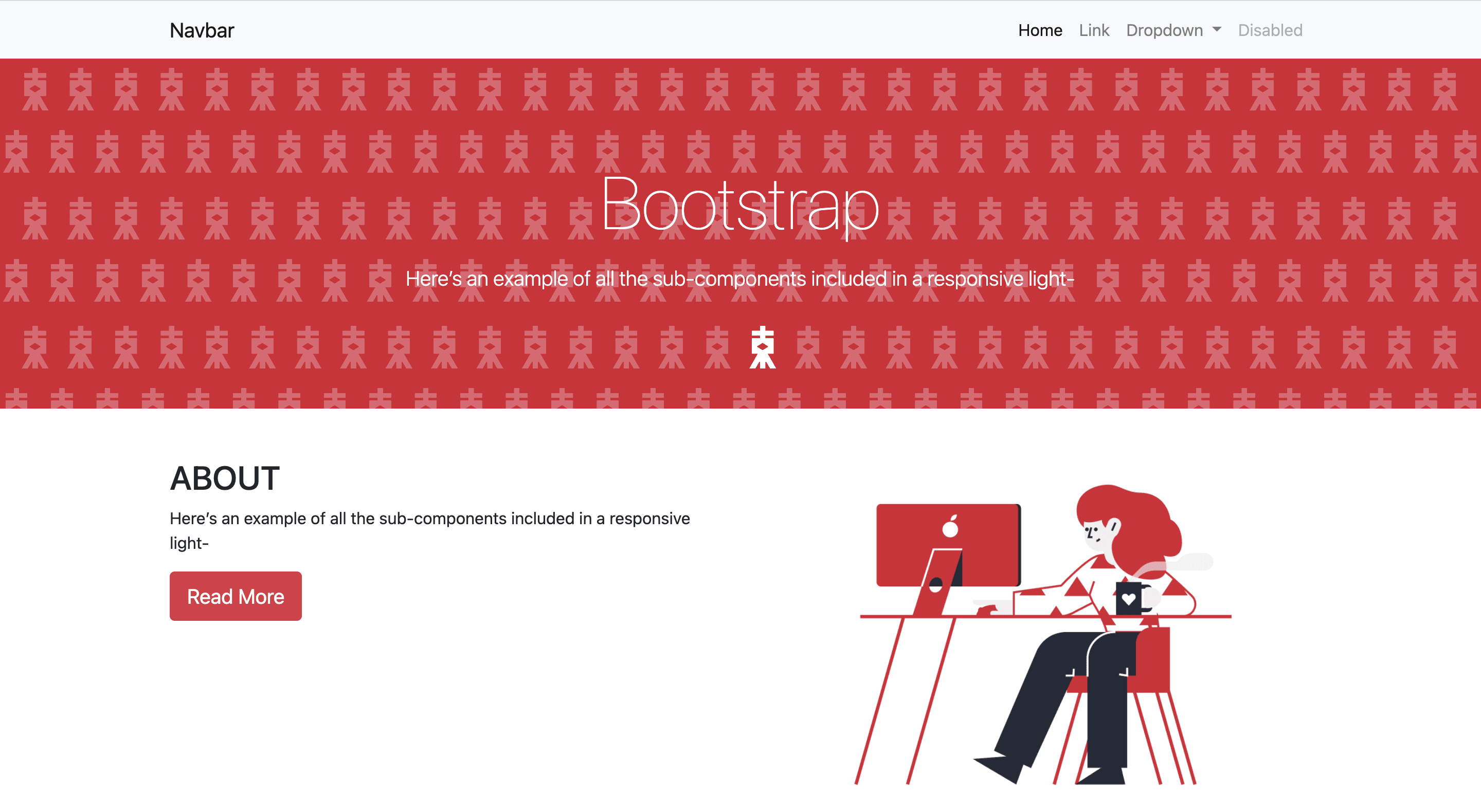Image resolution: width=1481 pixels, height=812 pixels.
Task: Click the solid white icon in hero banner
Action: [x=762, y=348]
